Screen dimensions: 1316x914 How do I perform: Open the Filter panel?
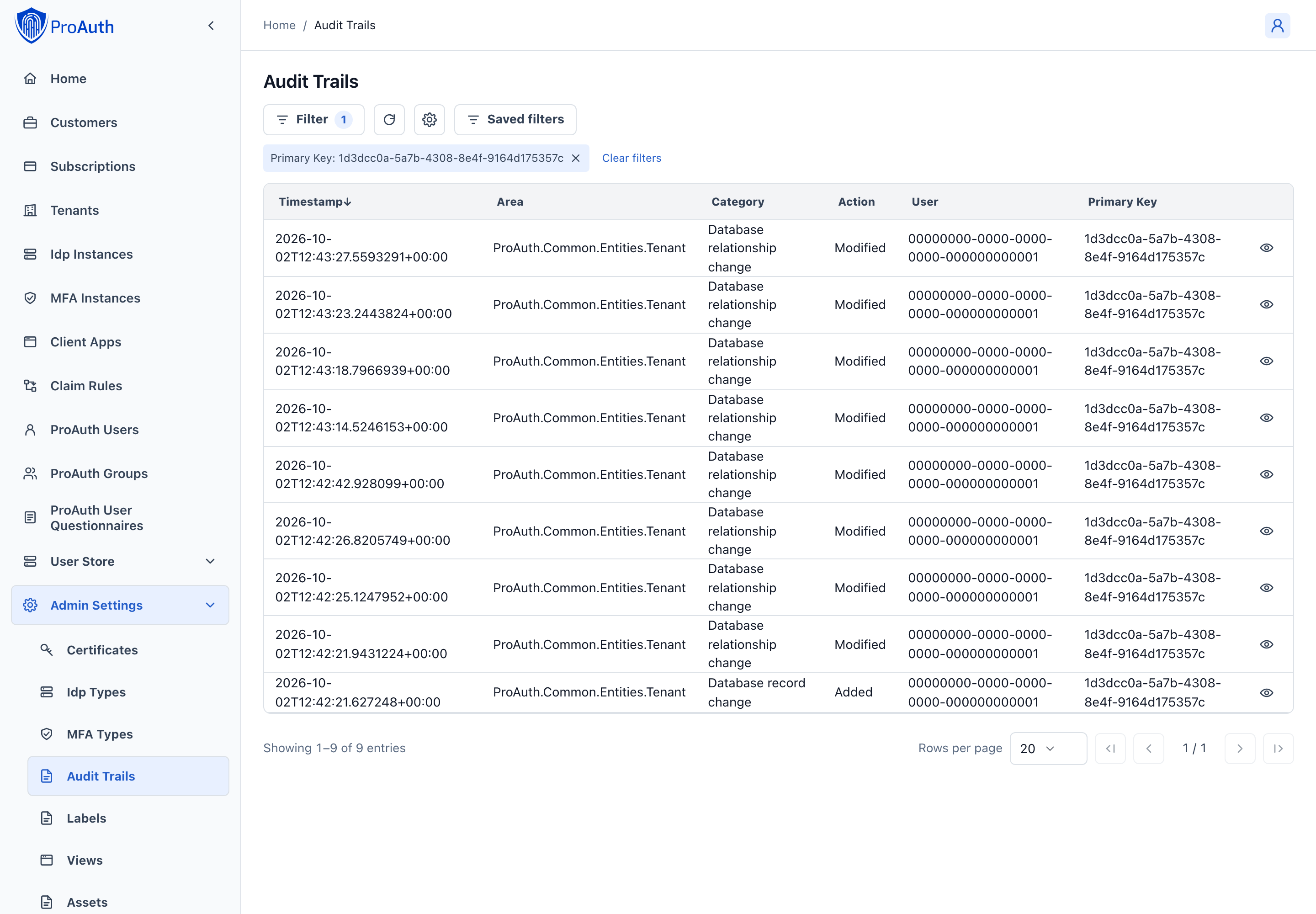314,120
